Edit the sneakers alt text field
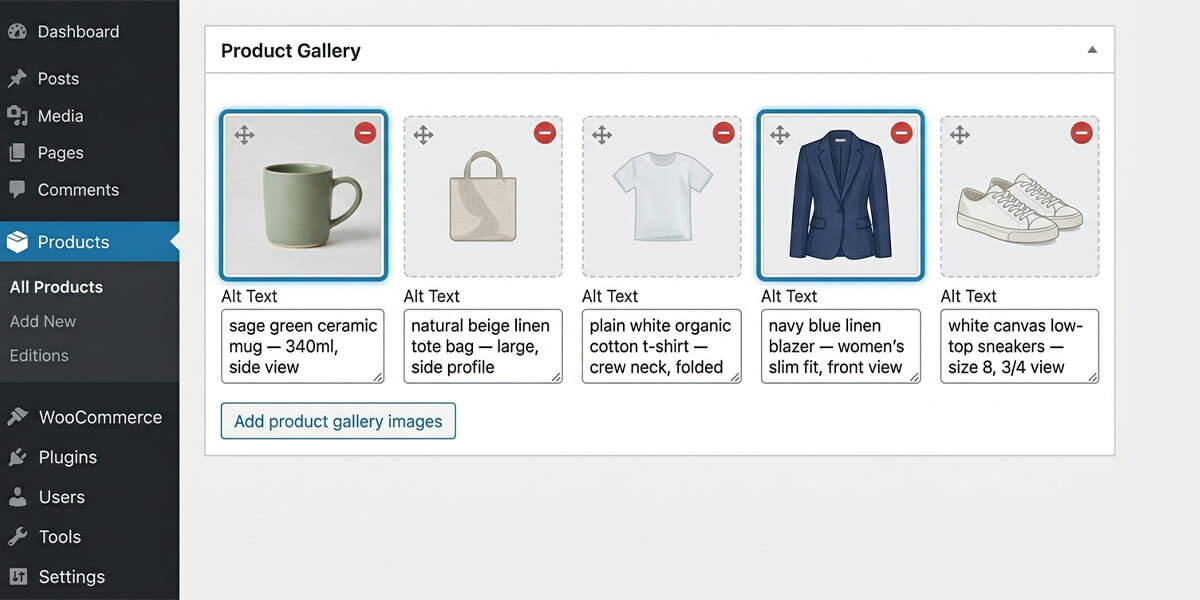The height and width of the screenshot is (600, 1200). [1020, 346]
